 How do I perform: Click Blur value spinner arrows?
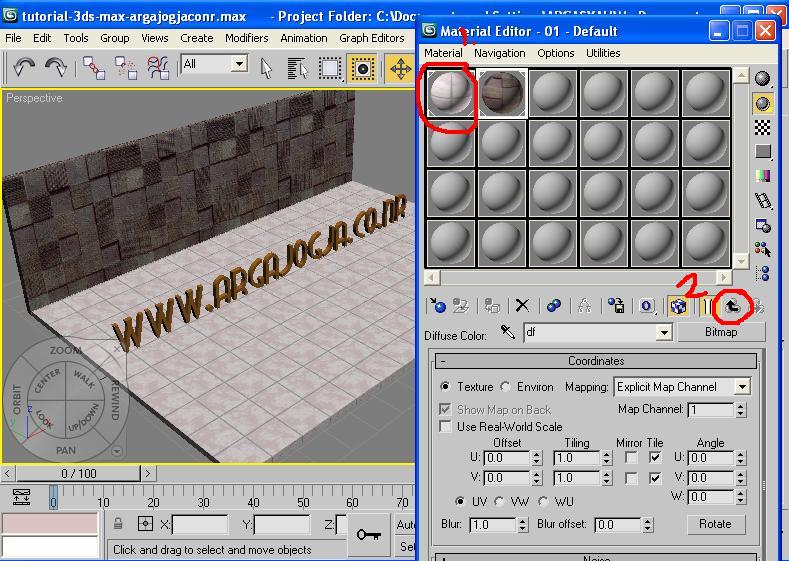[x=523, y=525]
